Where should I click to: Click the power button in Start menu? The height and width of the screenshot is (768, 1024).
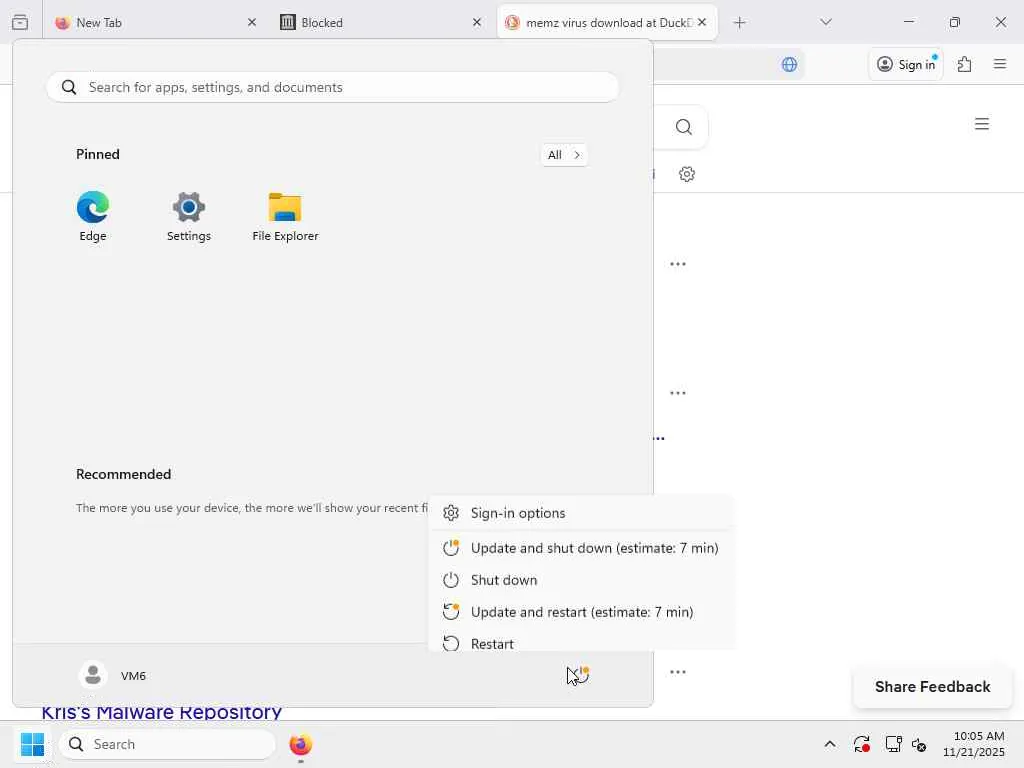(579, 675)
